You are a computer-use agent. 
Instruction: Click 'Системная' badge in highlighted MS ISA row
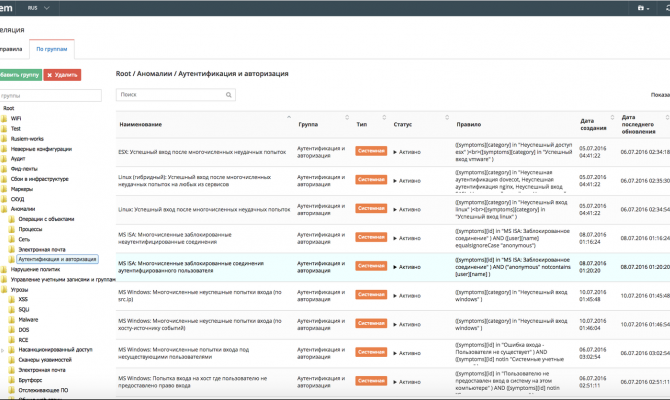pyautogui.click(x=371, y=266)
